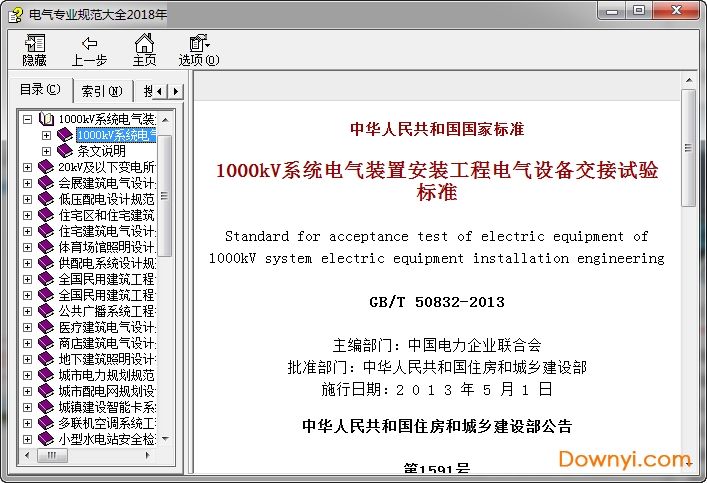Expand the 条文说明 tree node
The height and width of the screenshot is (483, 707).
click(46, 151)
